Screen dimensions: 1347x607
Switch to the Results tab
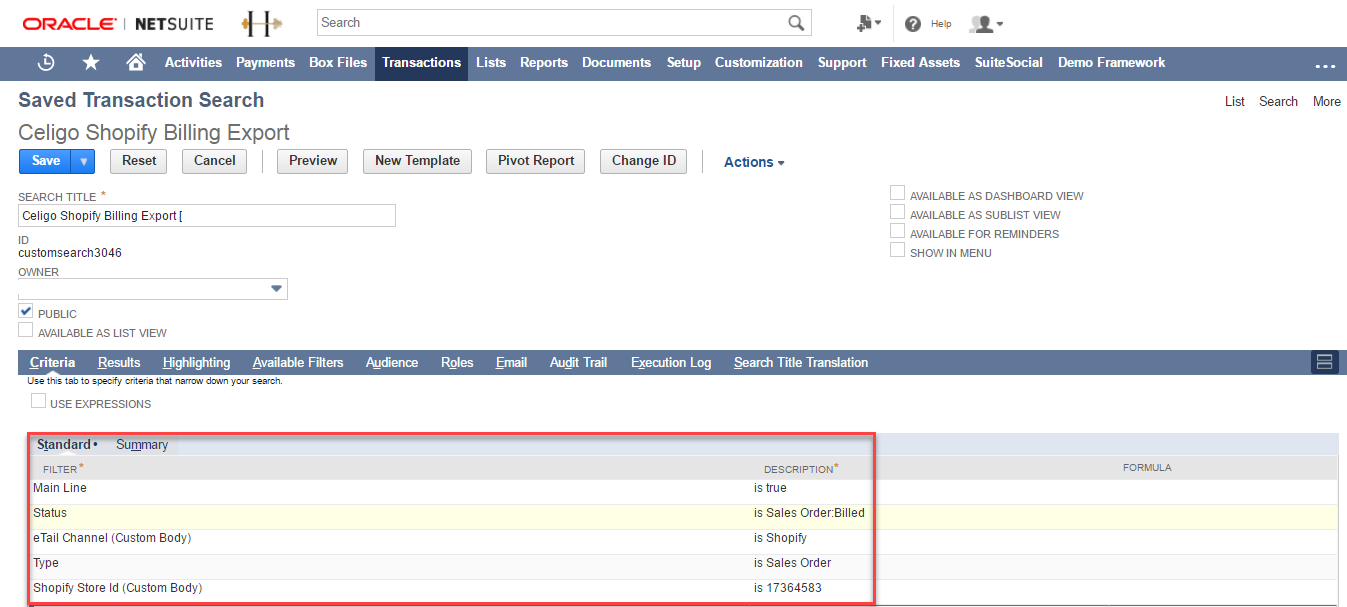[x=119, y=362]
